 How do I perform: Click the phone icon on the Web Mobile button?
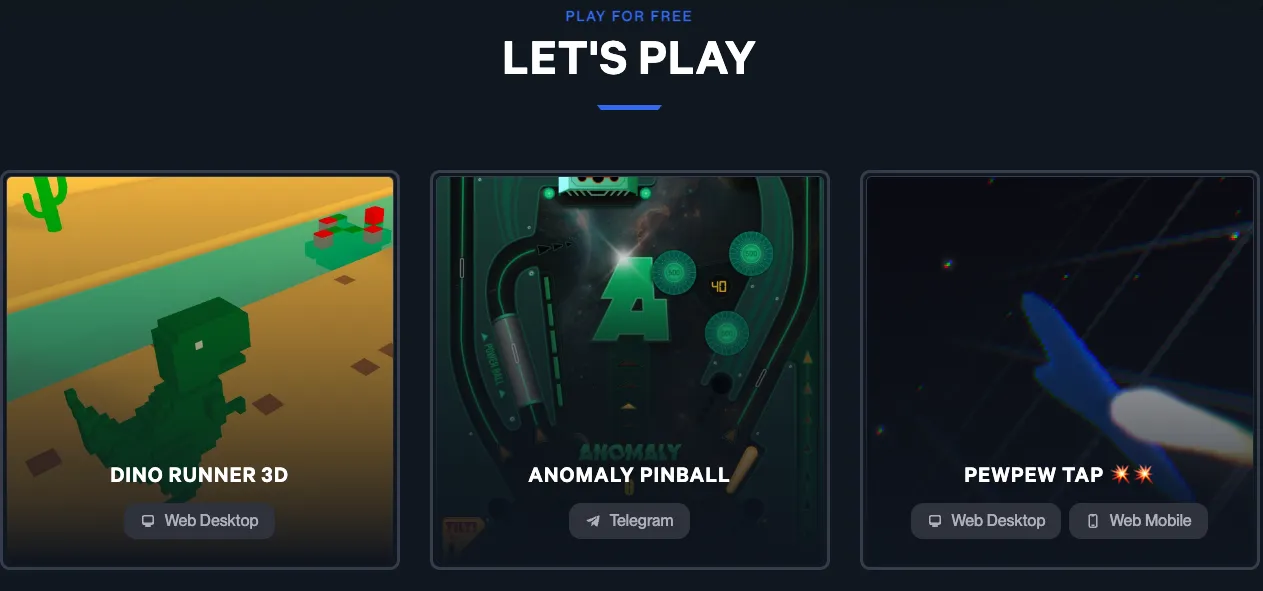1093,521
